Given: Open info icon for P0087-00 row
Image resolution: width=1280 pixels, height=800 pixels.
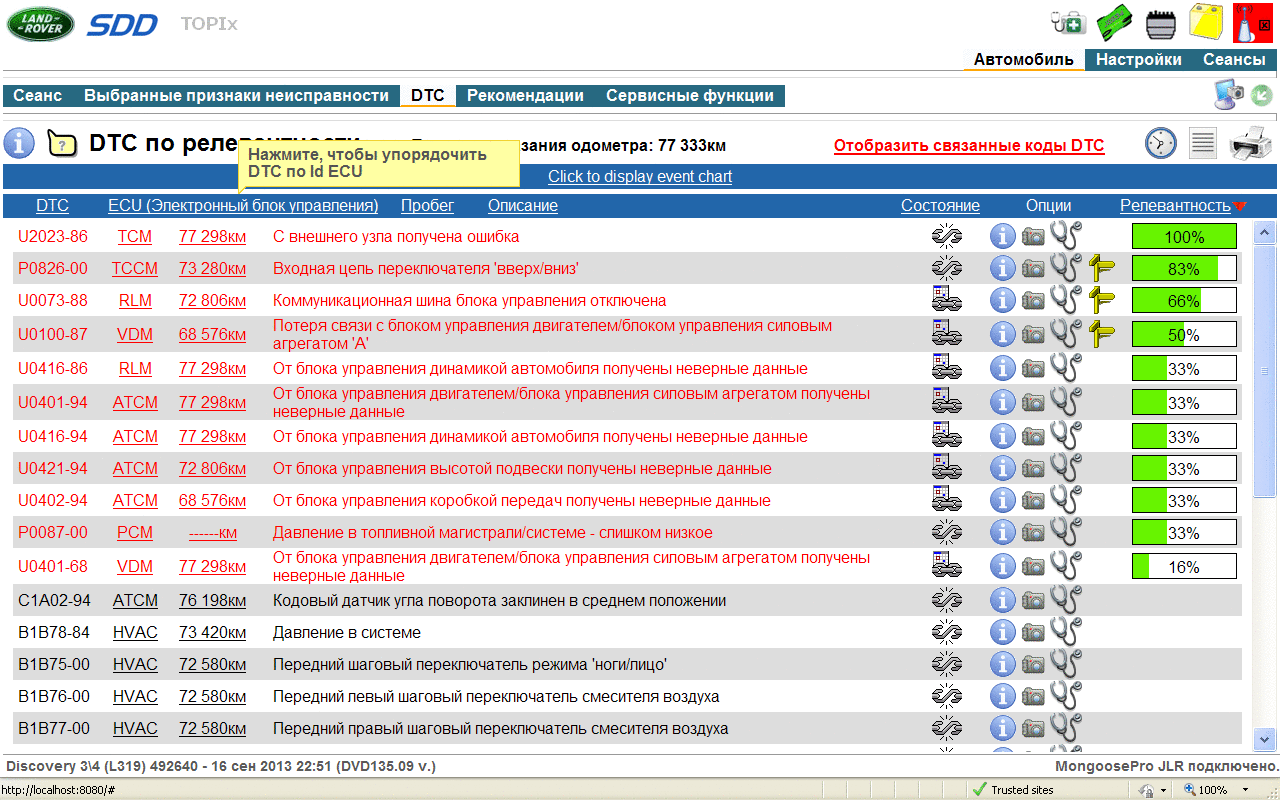Looking at the screenshot, I should [1003, 533].
